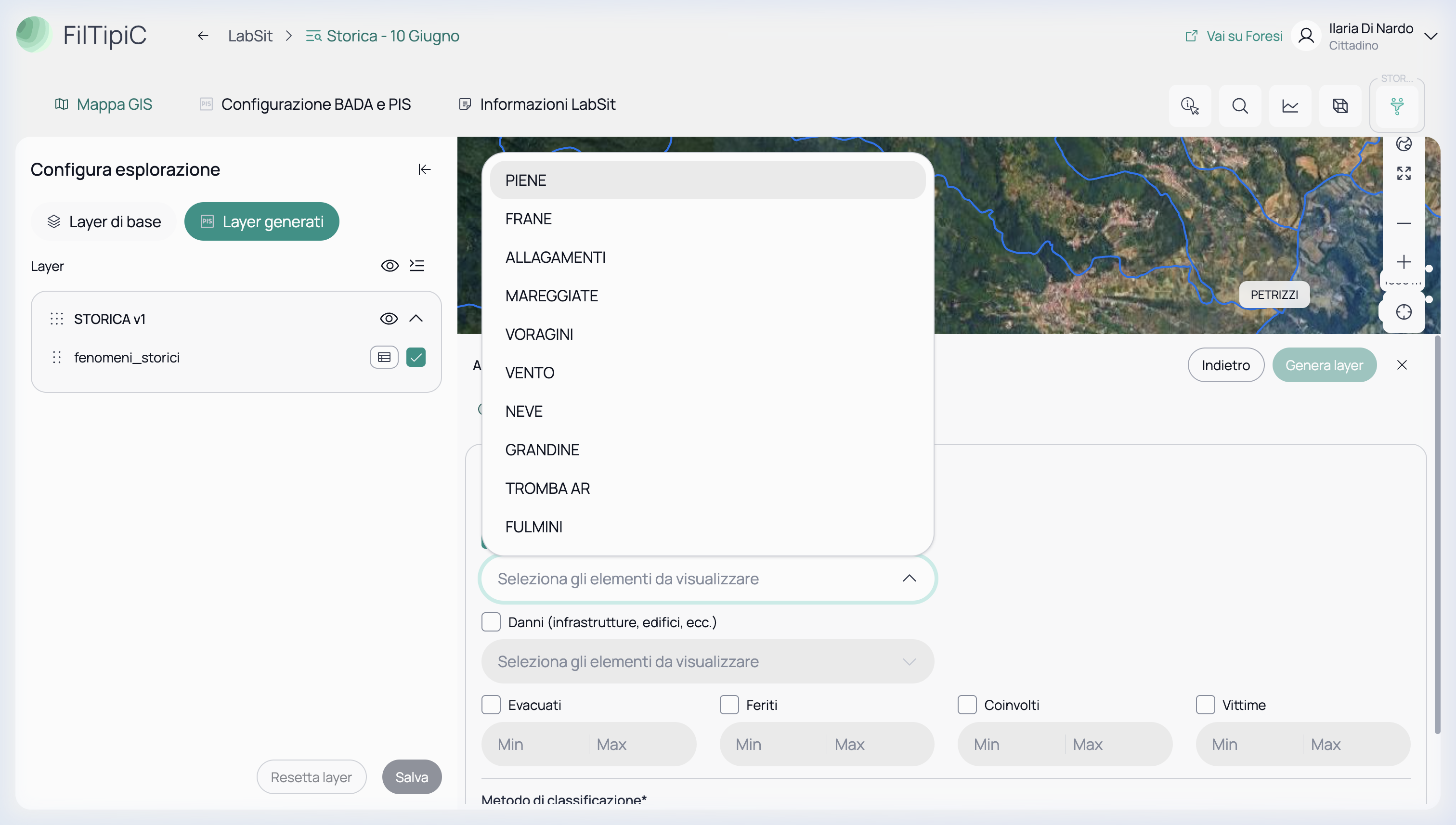Switch to Layer generati tab
Screen dimensions: 1456x825
(262, 221)
